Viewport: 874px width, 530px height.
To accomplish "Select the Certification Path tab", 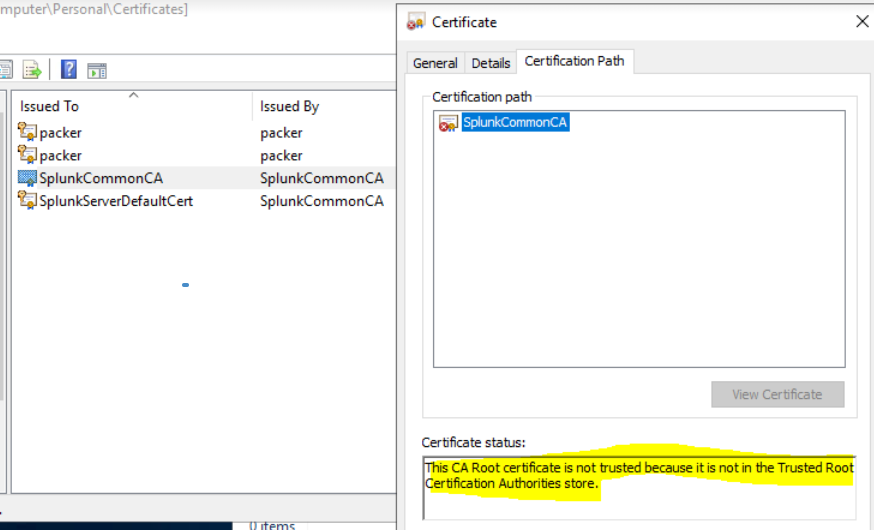I will pyautogui.click(x=574, y=61).
